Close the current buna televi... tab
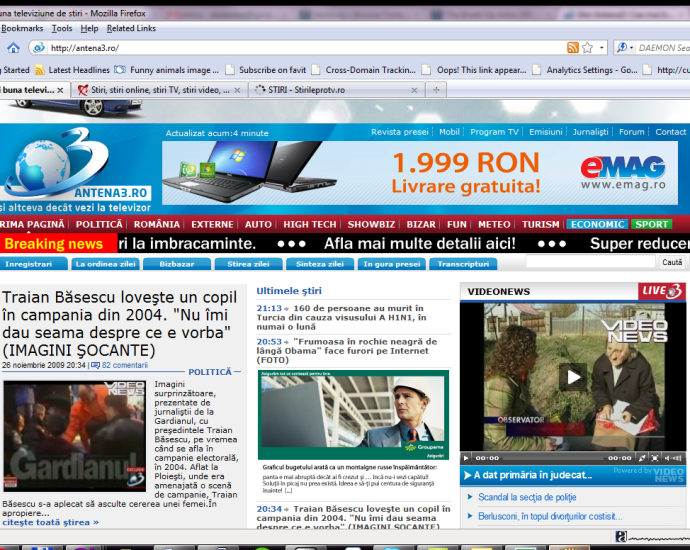 click(x=60, y=90)
